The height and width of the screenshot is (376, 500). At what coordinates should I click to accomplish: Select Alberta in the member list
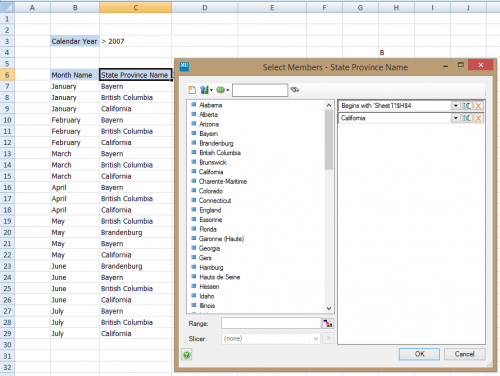point(209,115)
